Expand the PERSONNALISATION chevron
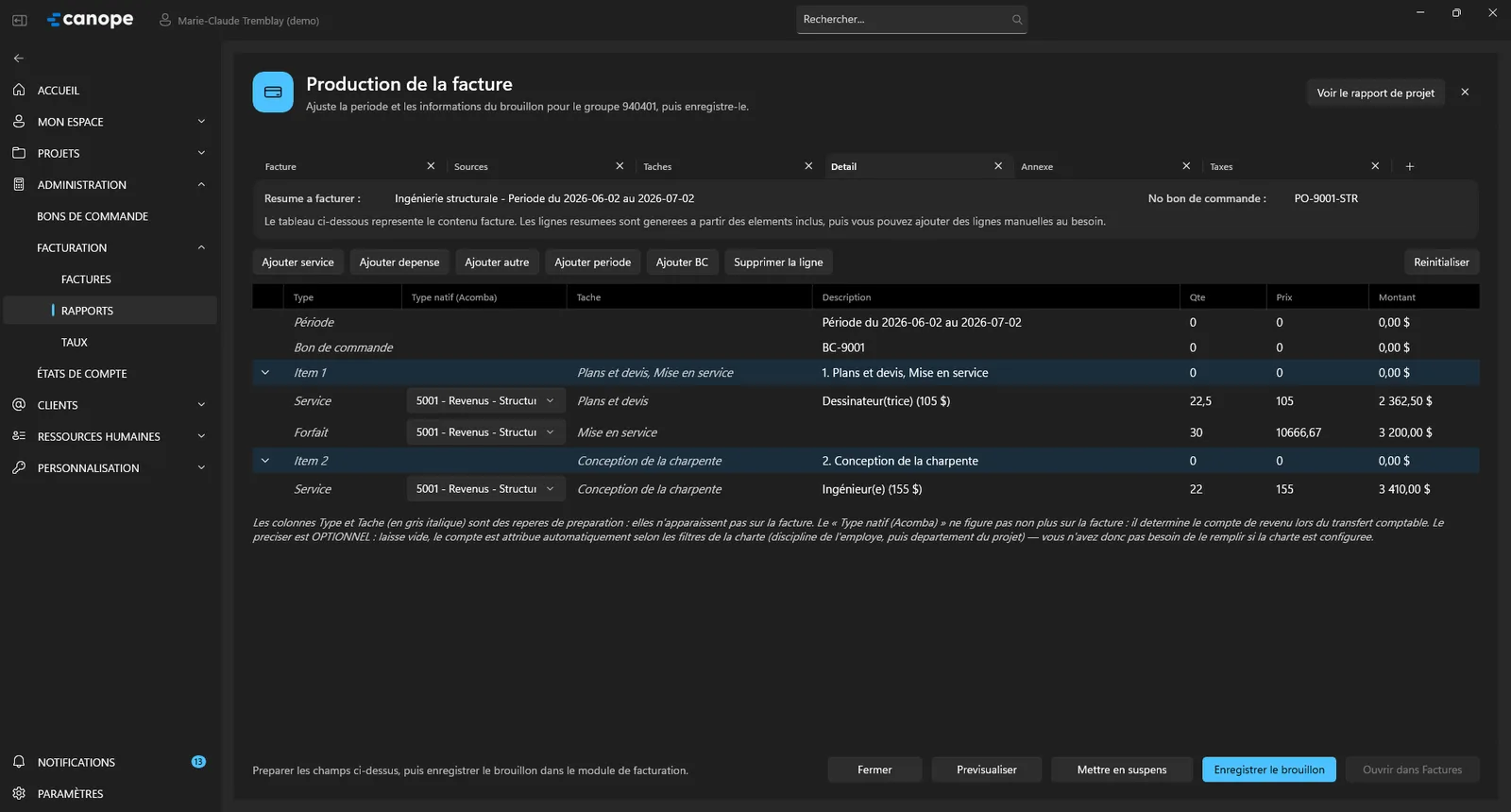Image resolution: width=1511 pixels, height=812 pixels. pyautogui.click(x=201, y=468)
